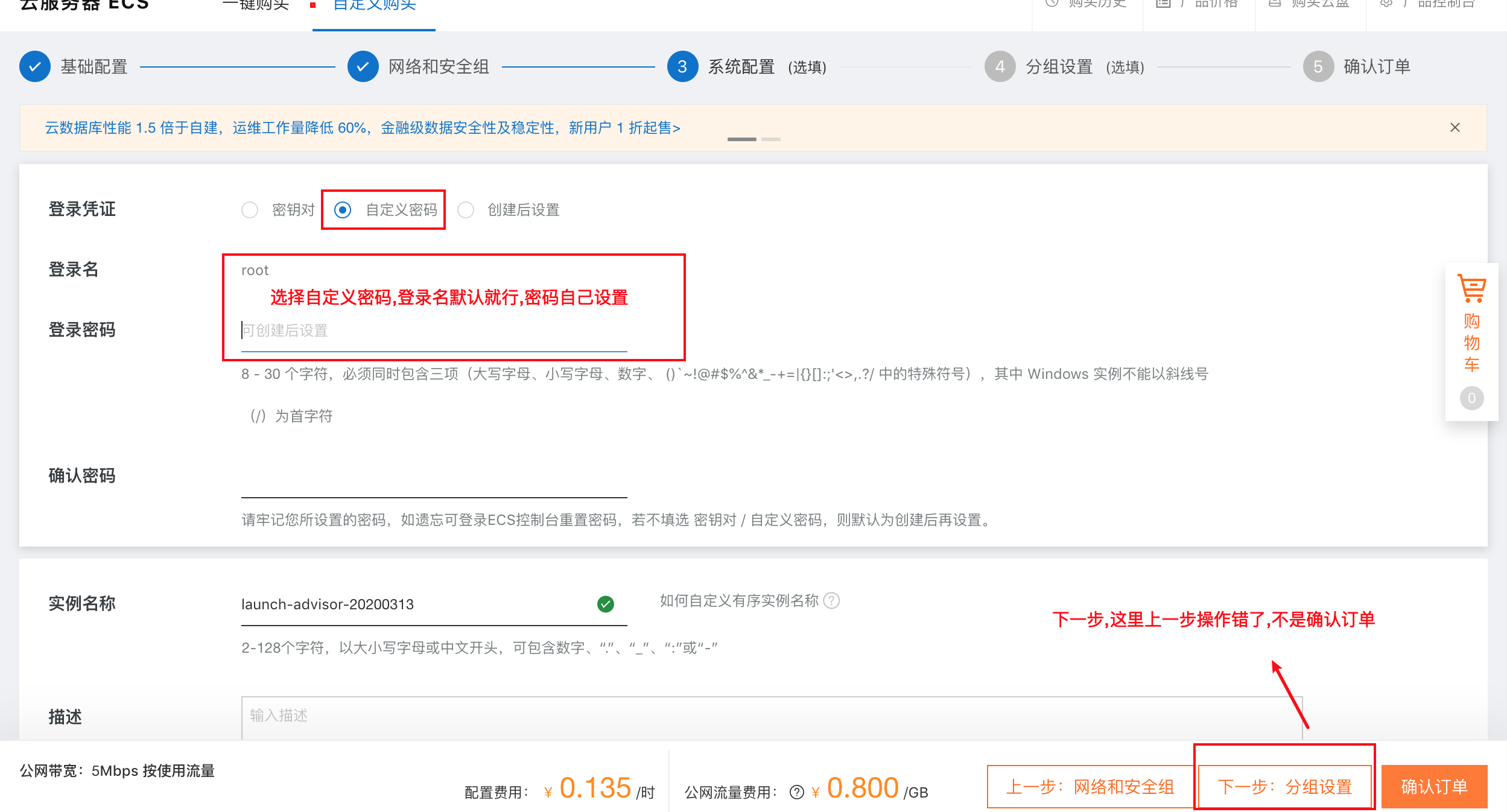Click the help icon beside 如何自定义有序实例名称

point(831,601)
